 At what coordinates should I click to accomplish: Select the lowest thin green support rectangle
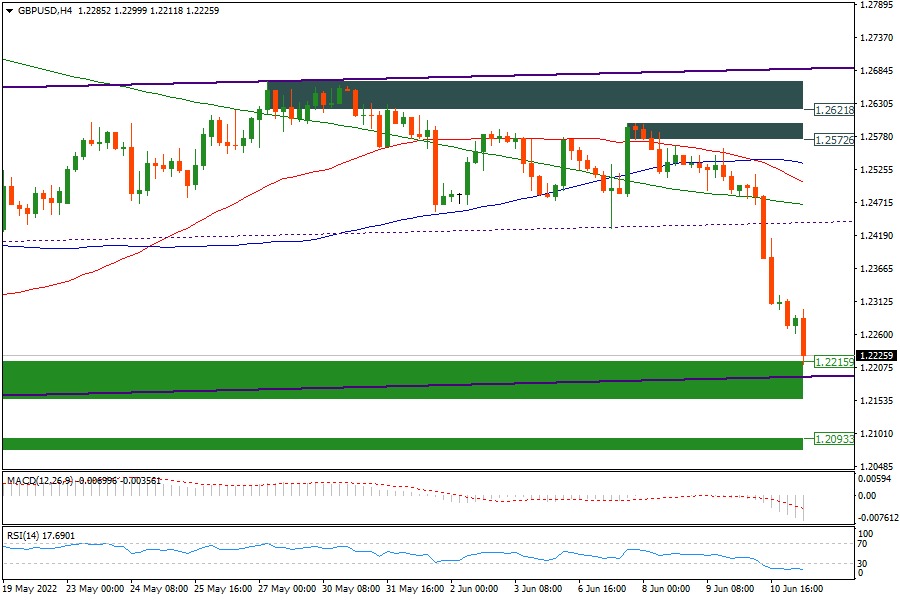402,443
